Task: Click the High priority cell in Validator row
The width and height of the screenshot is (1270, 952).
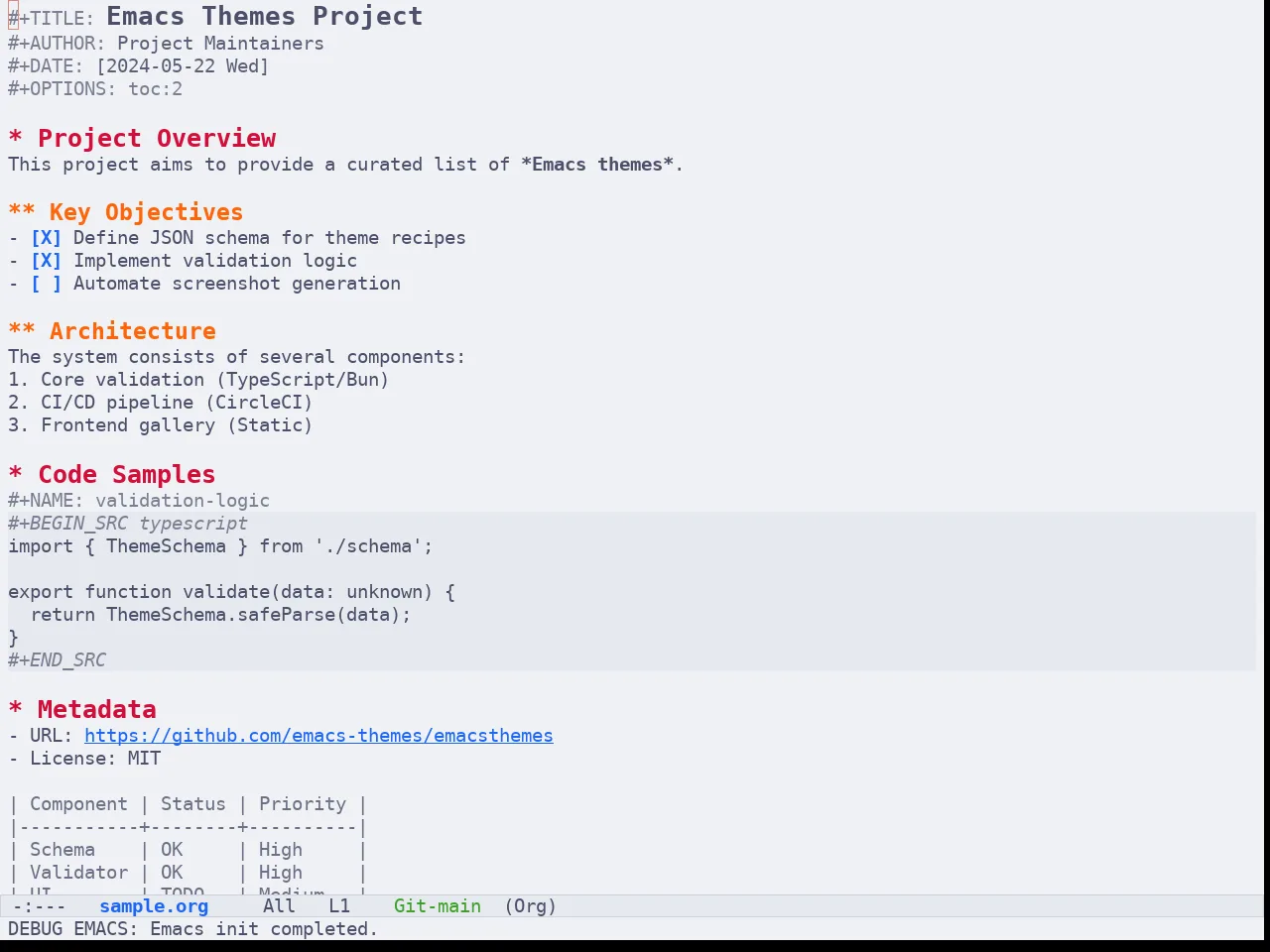Action: [x=281, y=873]
